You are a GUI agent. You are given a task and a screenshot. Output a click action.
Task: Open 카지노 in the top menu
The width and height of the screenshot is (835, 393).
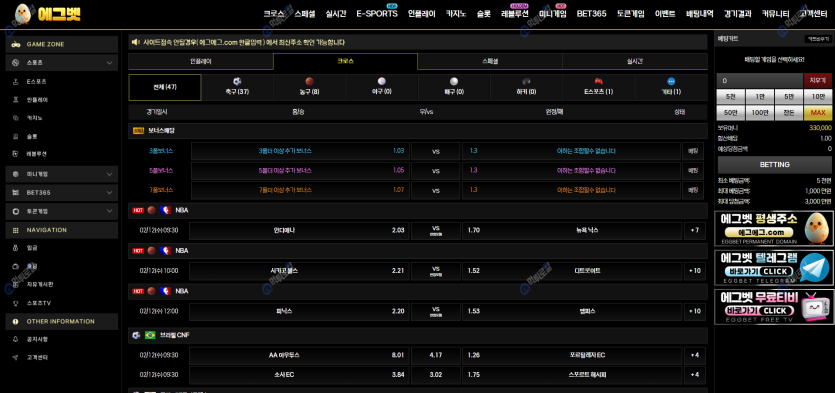pyautogui.click(x=456, y=14)
